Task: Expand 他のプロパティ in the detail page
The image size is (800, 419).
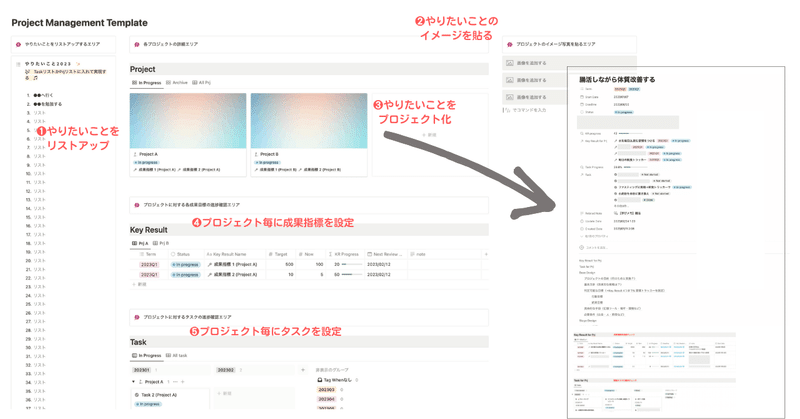Action: click(x=594, y=236)
